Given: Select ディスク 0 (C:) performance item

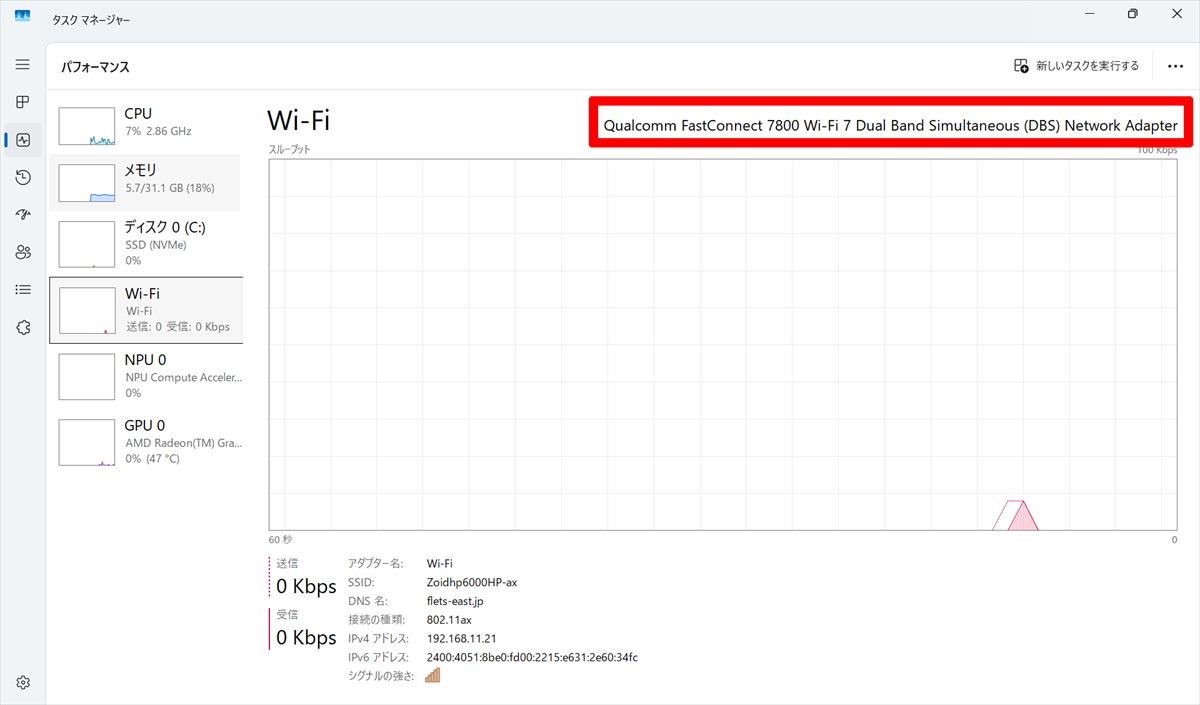Looking at the screenshot, I should (145, 243).
